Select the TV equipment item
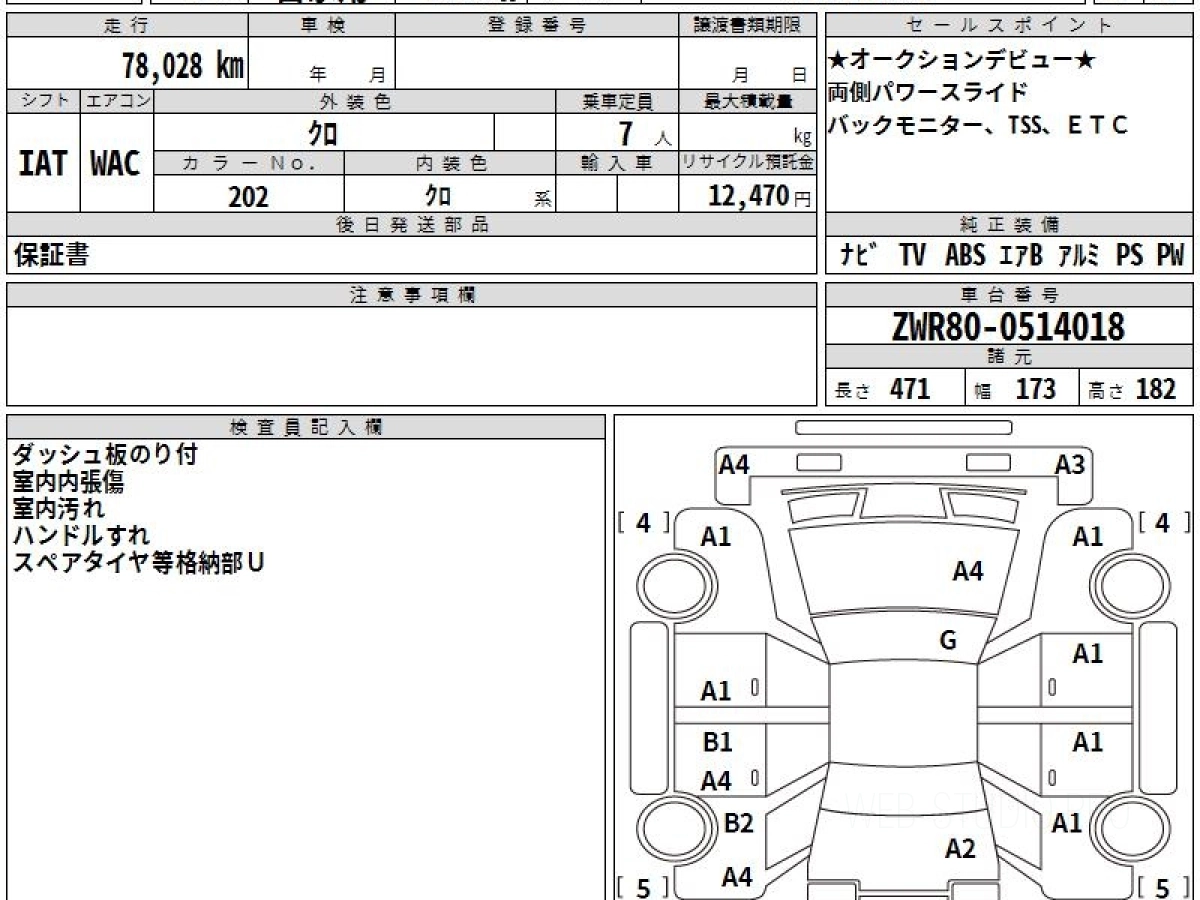1200x900 pixels. pyautogui.click(x=912, y=256)
